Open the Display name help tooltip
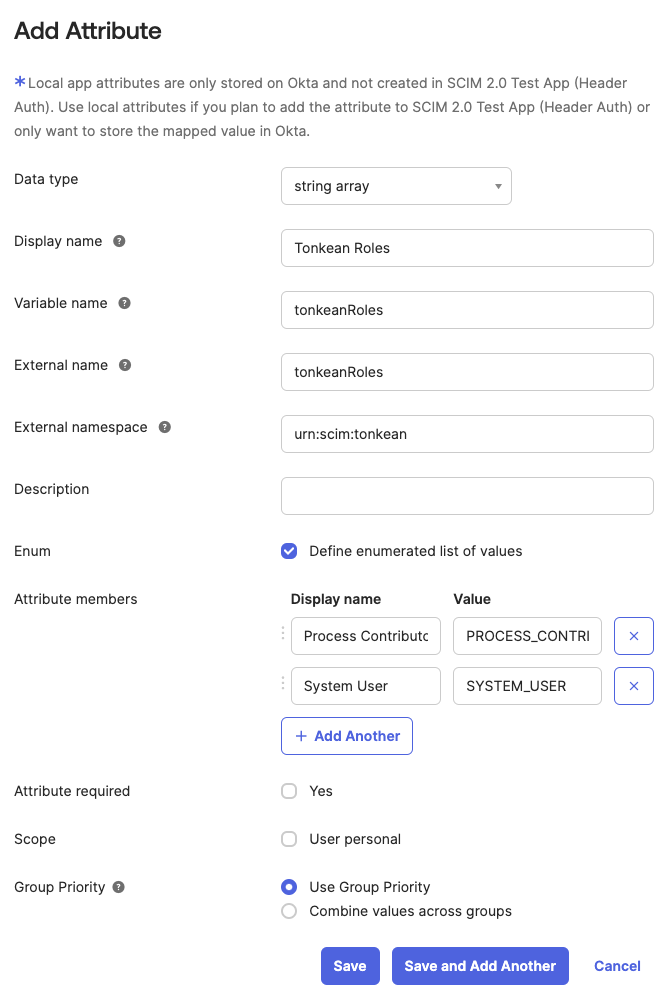The height and width of the screenshot is (1003, 661). [x=122, y=241]
